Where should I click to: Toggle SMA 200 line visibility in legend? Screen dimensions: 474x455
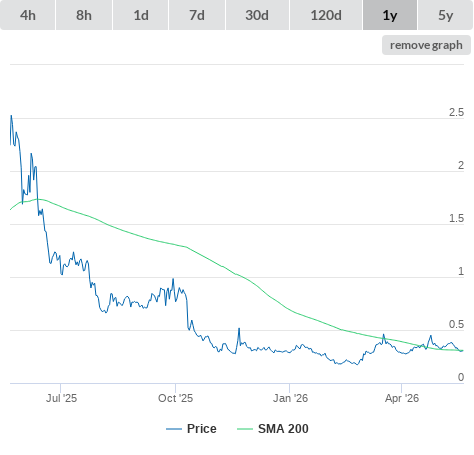pos(283,428)
